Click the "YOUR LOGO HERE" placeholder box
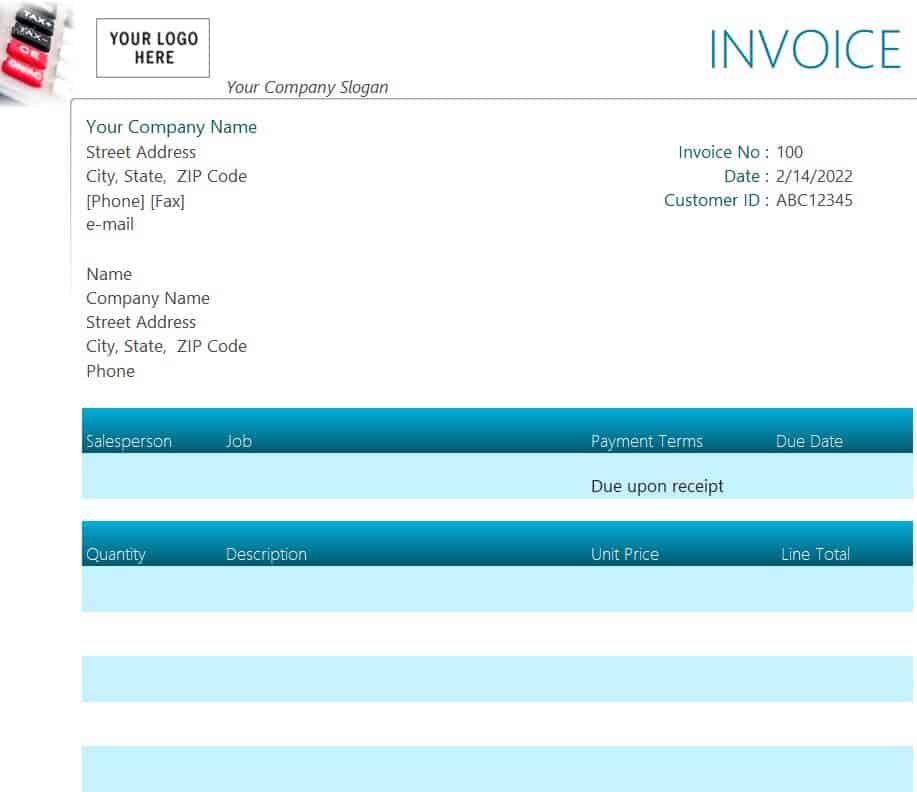The height and width of the screenshot is (792, 917). (x=153, y=48)
